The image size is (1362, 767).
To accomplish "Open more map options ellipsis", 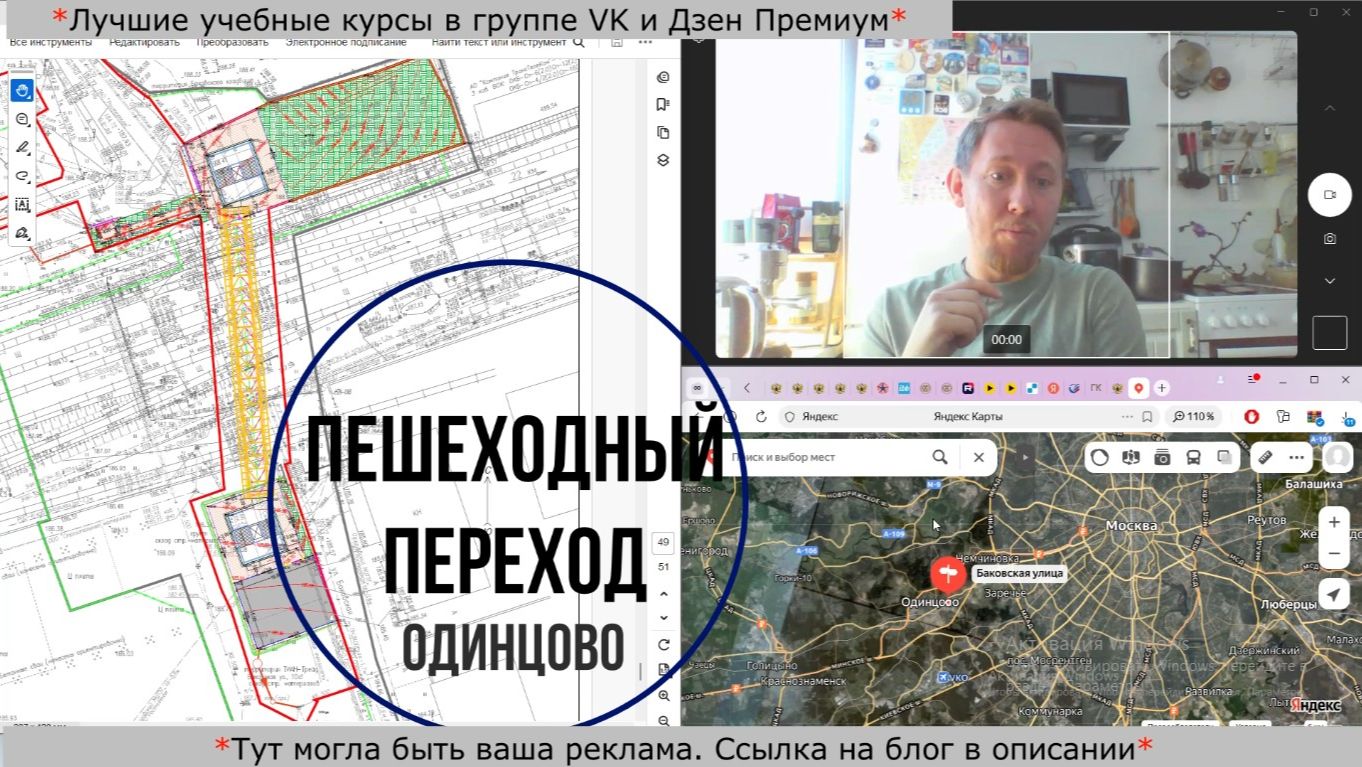I will (x=1296, y=458).
